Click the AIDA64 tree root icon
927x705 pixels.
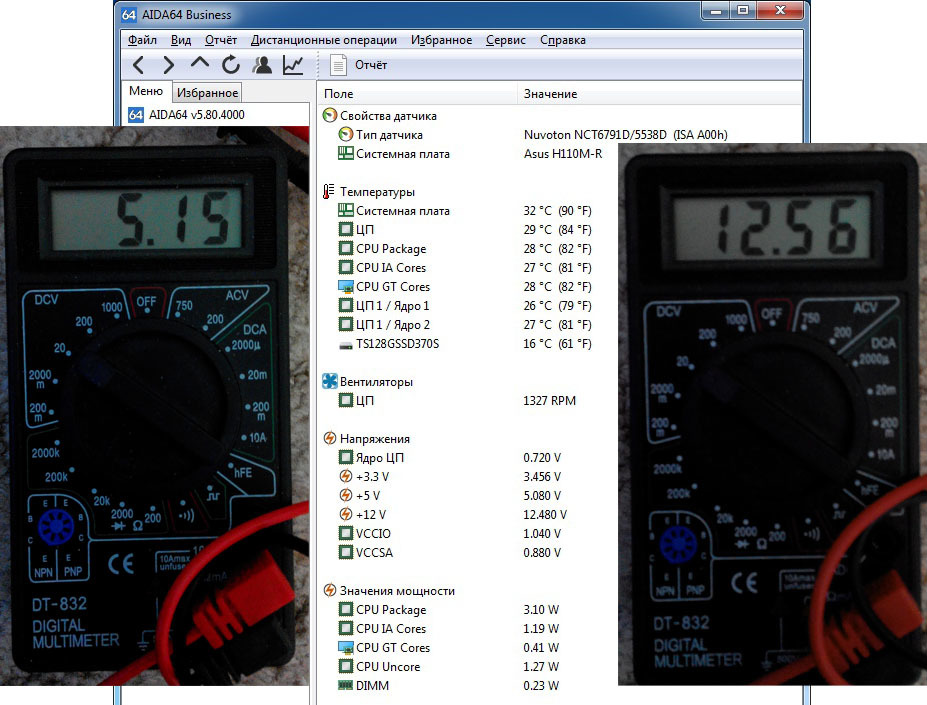(136, 115)
